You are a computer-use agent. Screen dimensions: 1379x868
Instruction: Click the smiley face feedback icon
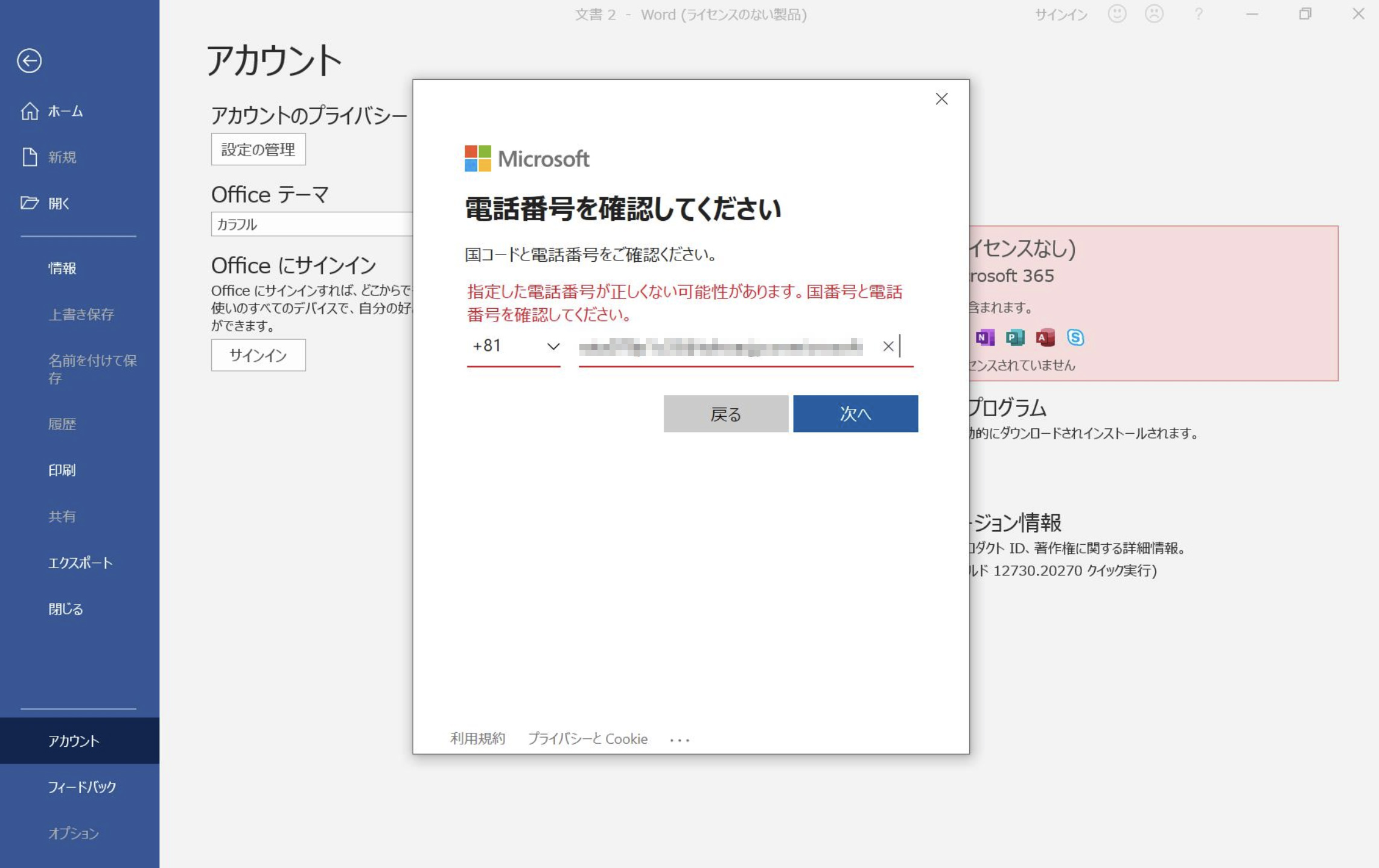point(1117,14)
